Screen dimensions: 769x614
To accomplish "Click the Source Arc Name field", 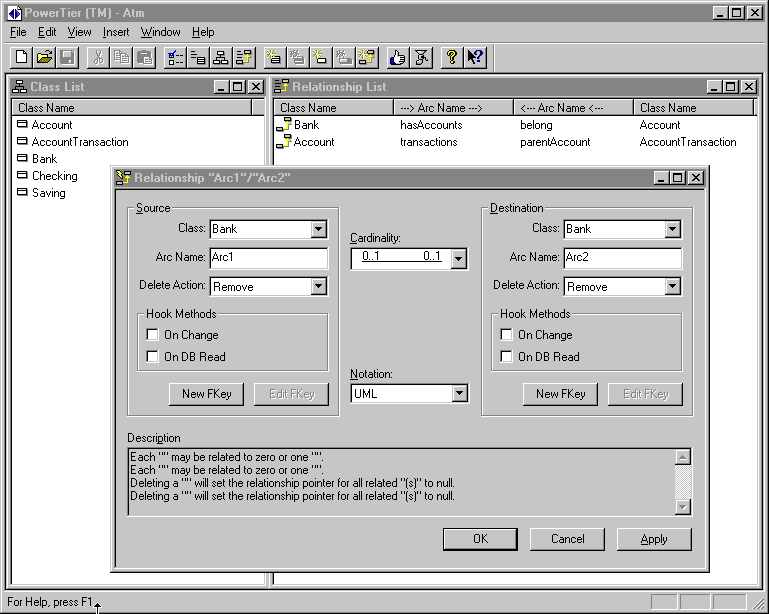I will point(269,257).
